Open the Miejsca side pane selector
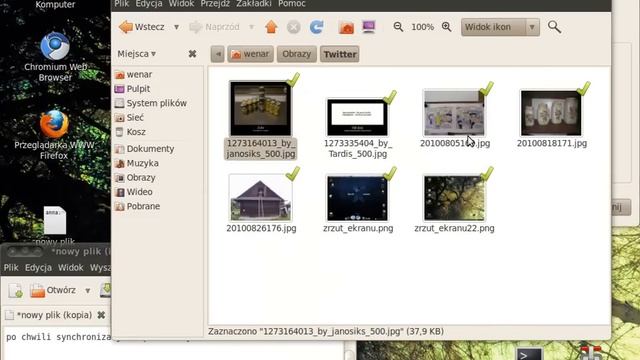The width and height of the screenshot is (640, 360). [137, 54]
